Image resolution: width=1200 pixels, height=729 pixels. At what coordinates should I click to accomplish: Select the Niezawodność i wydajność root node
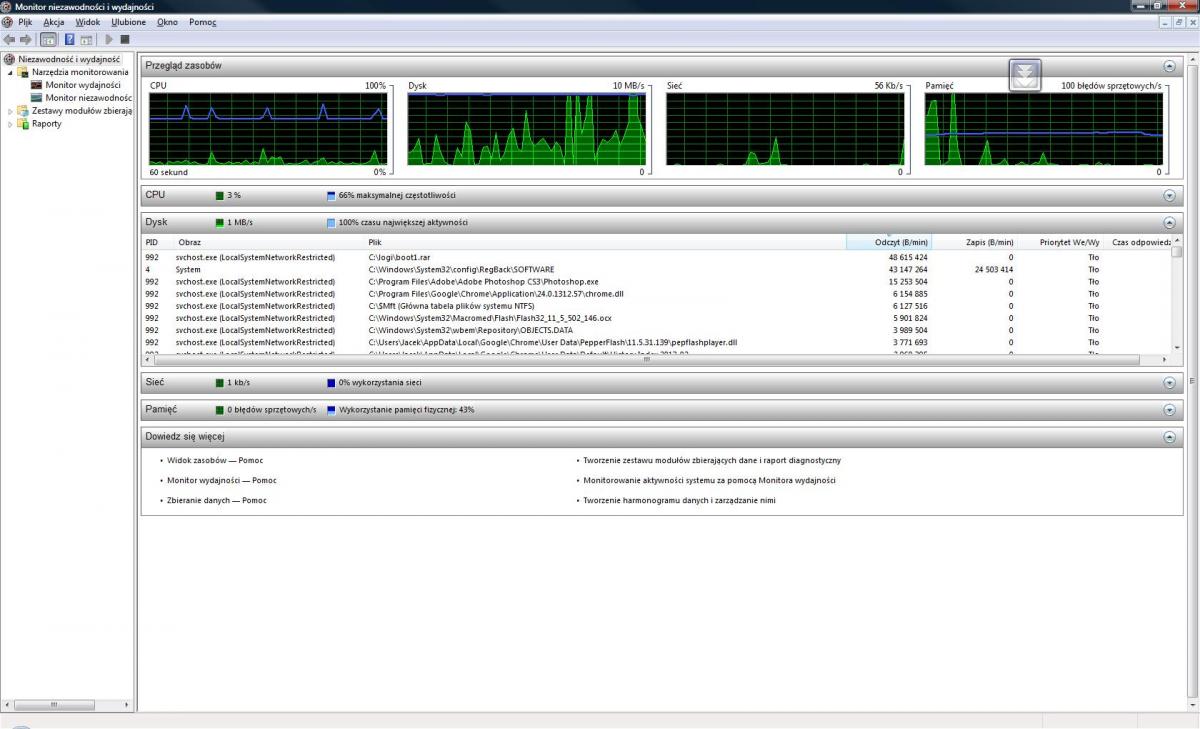(x=69, y=59)
